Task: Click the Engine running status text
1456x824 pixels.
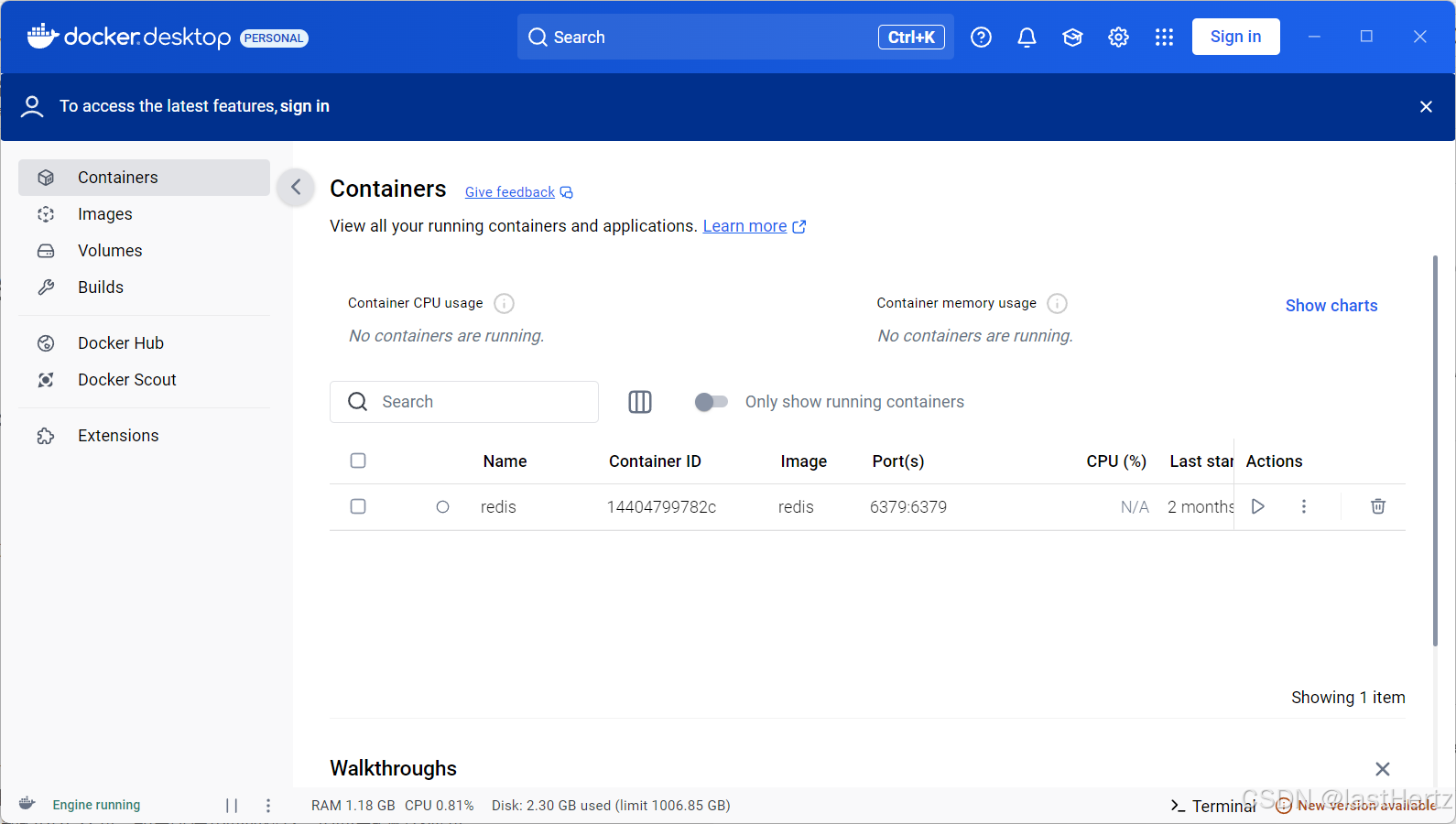Action: (x=96, y=806)
